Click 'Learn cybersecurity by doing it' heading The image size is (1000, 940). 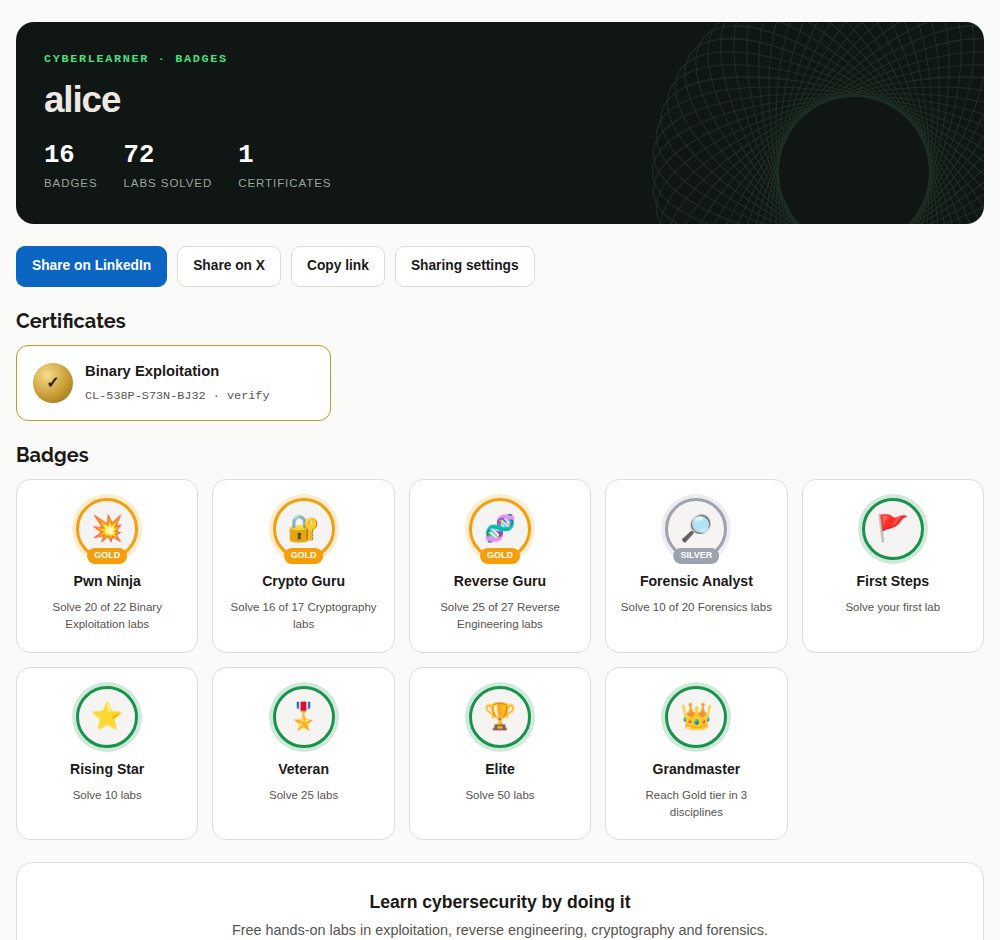pyautogui.click(x=500, y=902)
